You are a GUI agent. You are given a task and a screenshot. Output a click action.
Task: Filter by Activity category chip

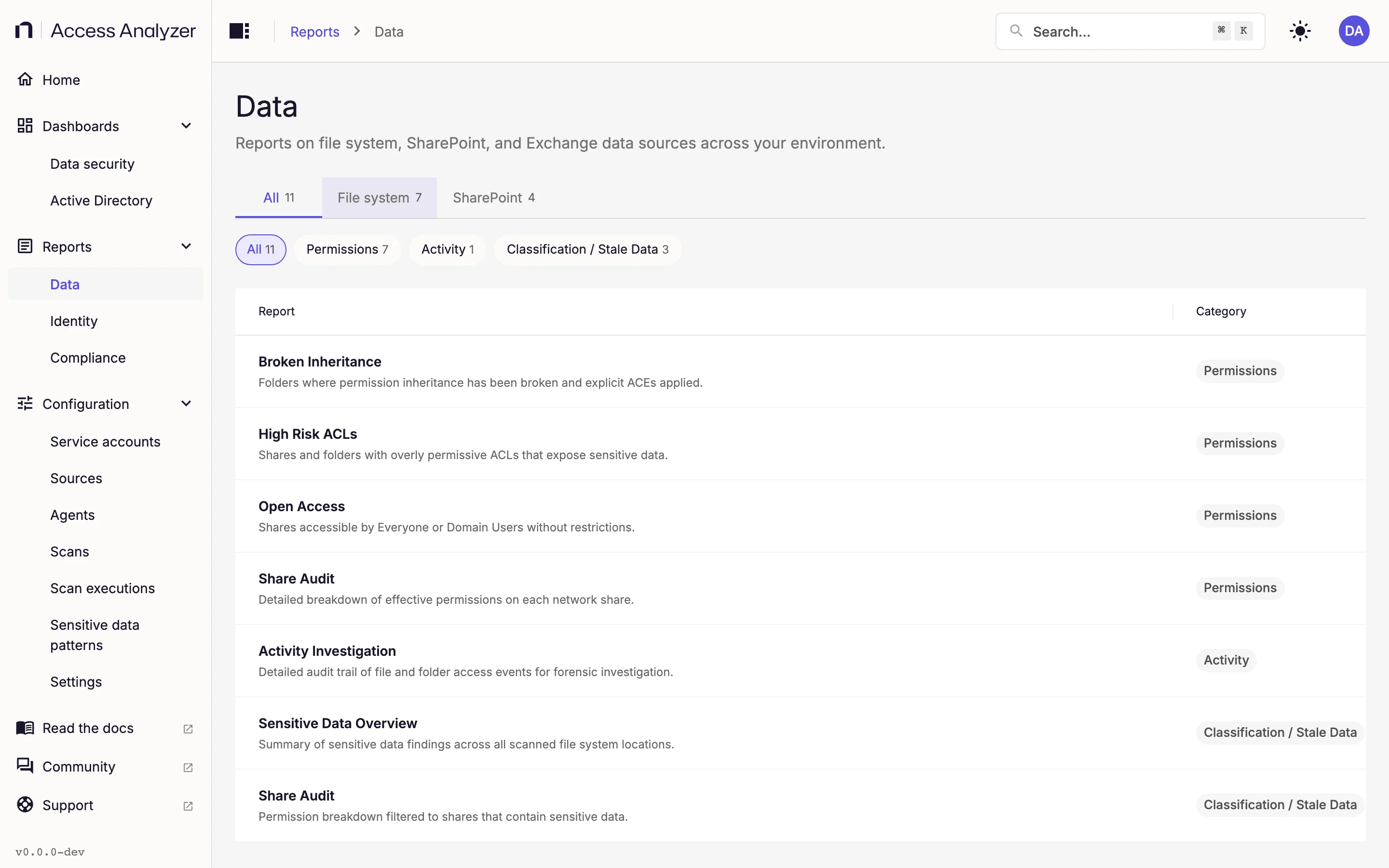[x=447, y=249]
